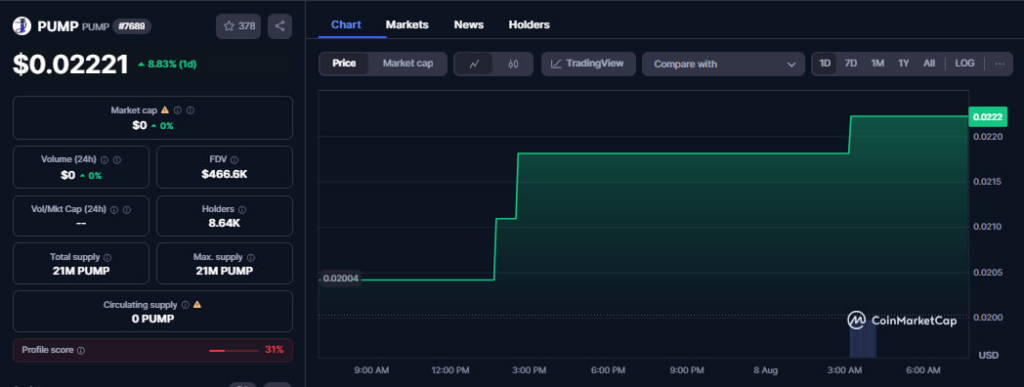Viewport: 1024px width, 387px height.
Task: Click the FDV info icon
Action: [x=234, y=160]
